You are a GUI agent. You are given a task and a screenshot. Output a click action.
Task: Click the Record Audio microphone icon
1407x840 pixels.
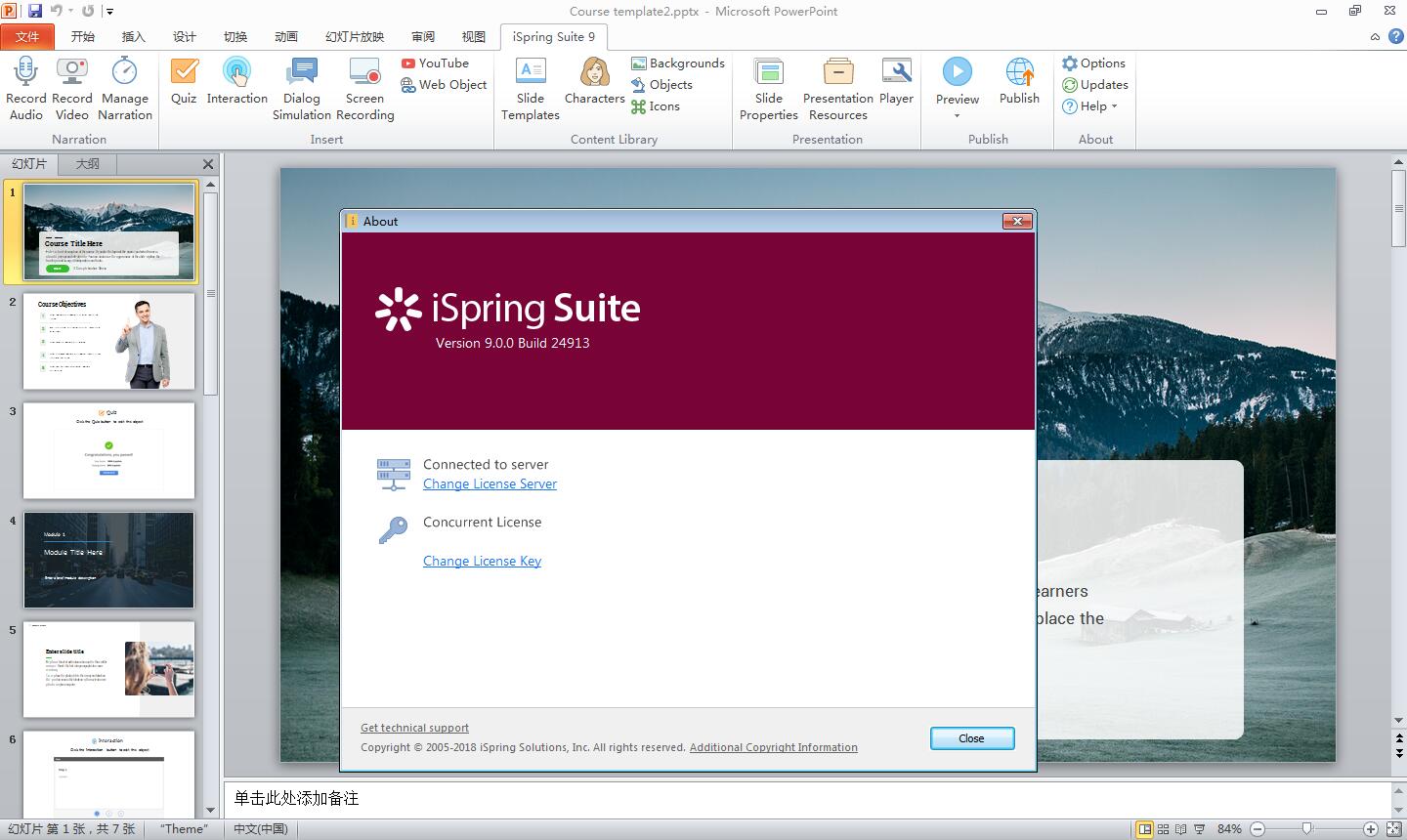(x=25, y=73)
